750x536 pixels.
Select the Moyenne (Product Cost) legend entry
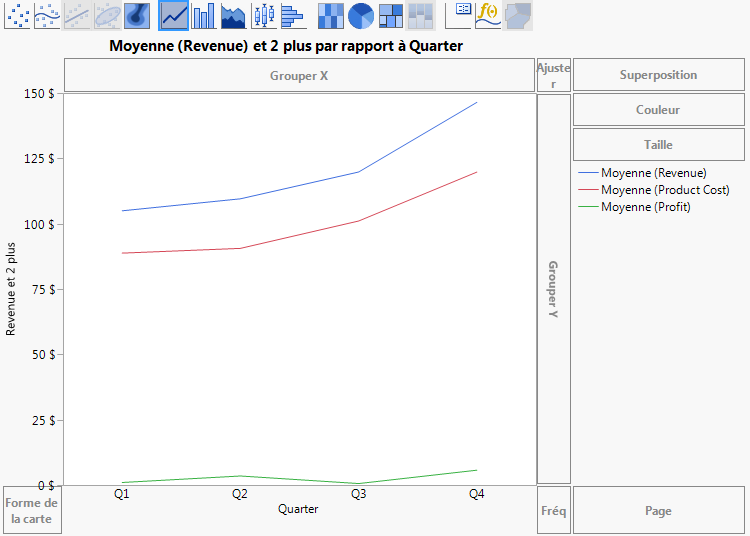pyautogui.click(x=665, y=190)
